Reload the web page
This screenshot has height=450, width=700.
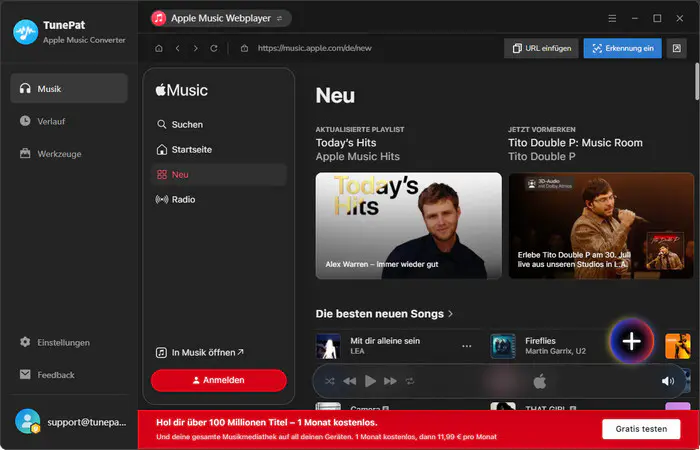click(214, 48)
